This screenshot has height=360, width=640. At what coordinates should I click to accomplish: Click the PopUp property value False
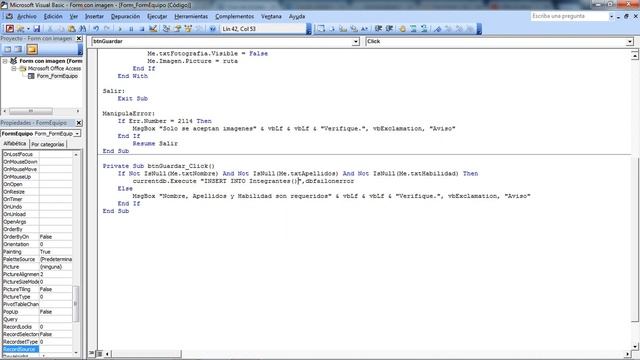click(x=56, y=312)
